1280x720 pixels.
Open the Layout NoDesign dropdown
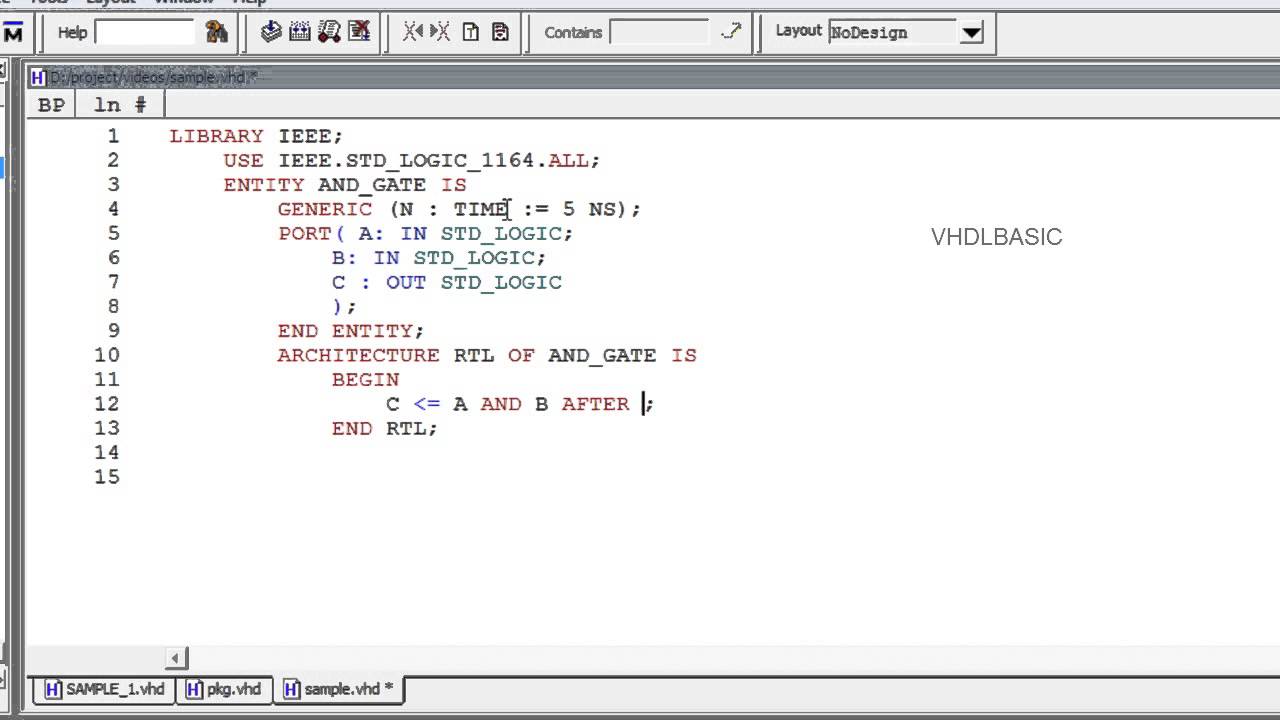click(x=971, y=32)
